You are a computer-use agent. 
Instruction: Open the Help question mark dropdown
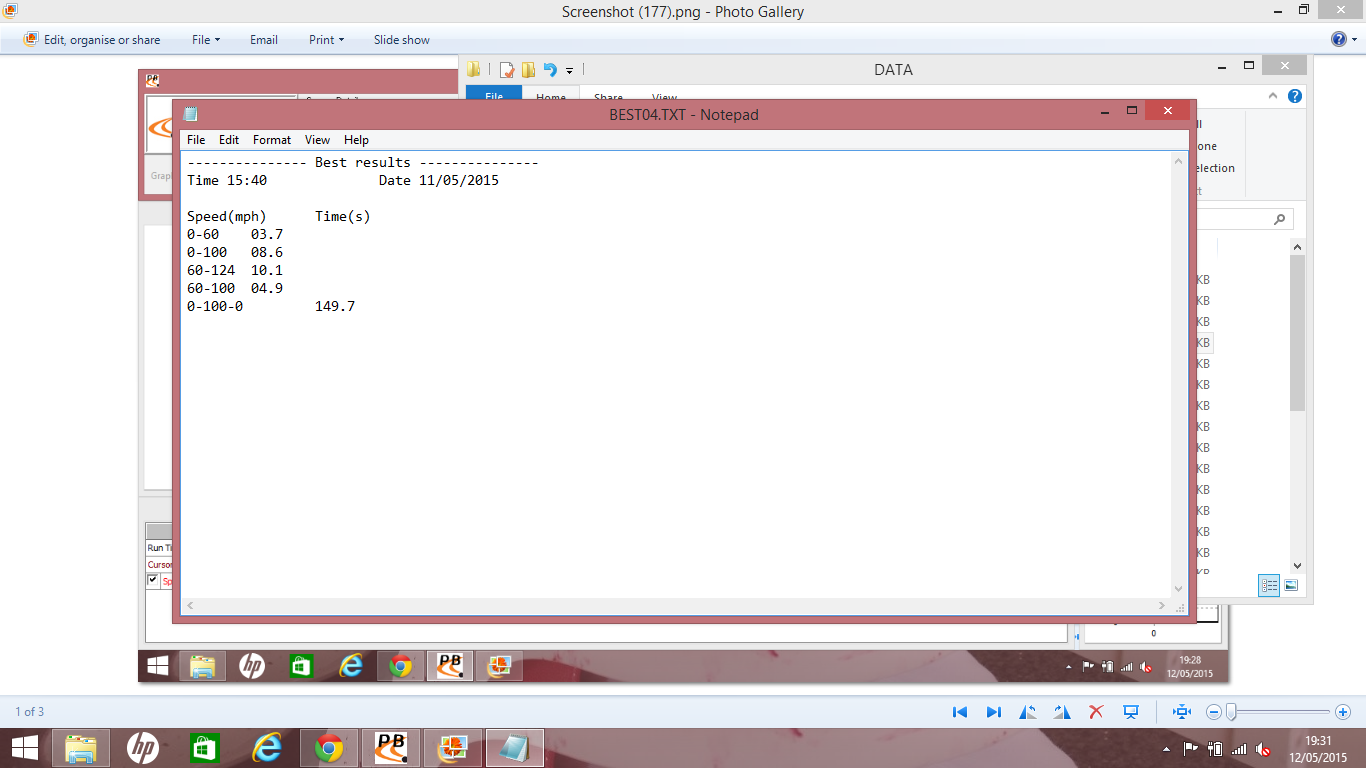coord(1343,40)
